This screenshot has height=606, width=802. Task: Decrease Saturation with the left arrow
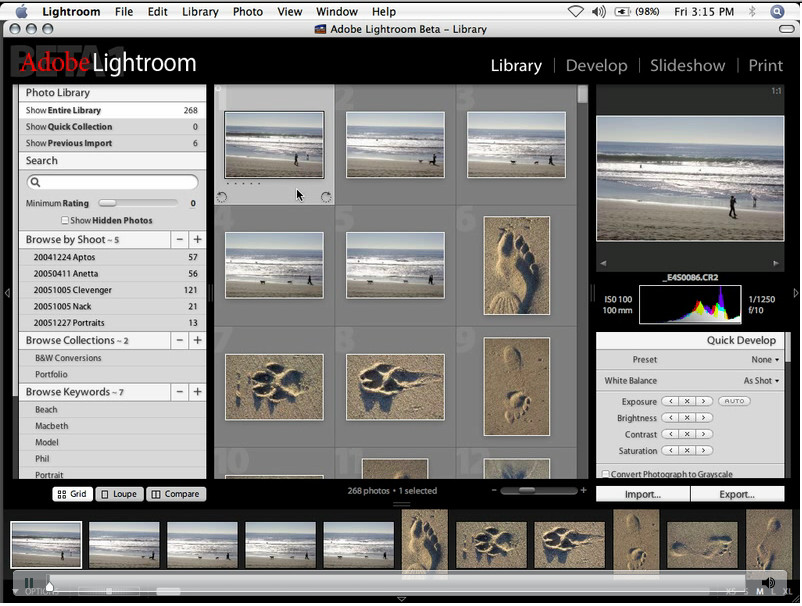[x=671, y=451]
